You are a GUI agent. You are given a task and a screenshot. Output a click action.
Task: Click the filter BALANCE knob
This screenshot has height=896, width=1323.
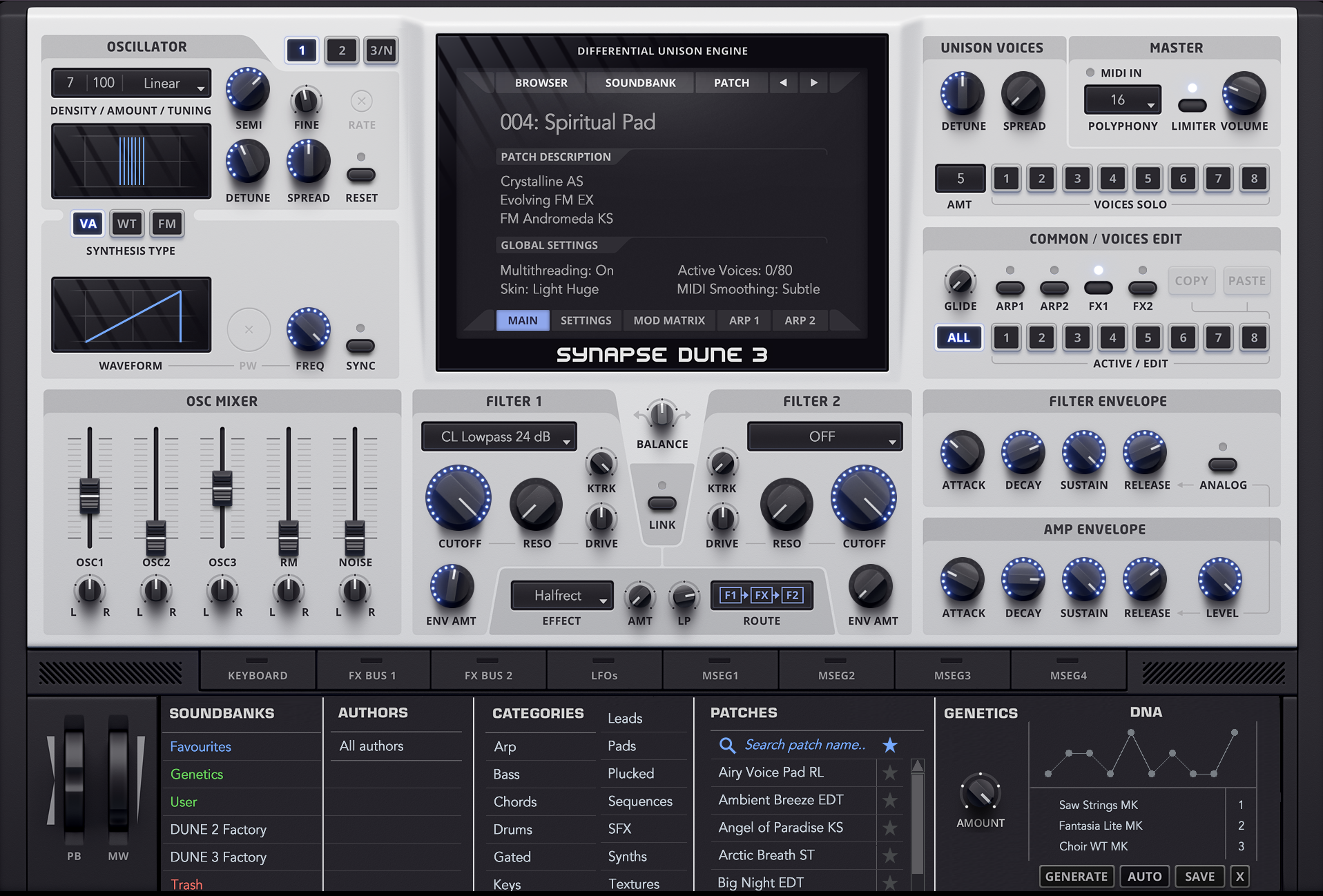661,414
